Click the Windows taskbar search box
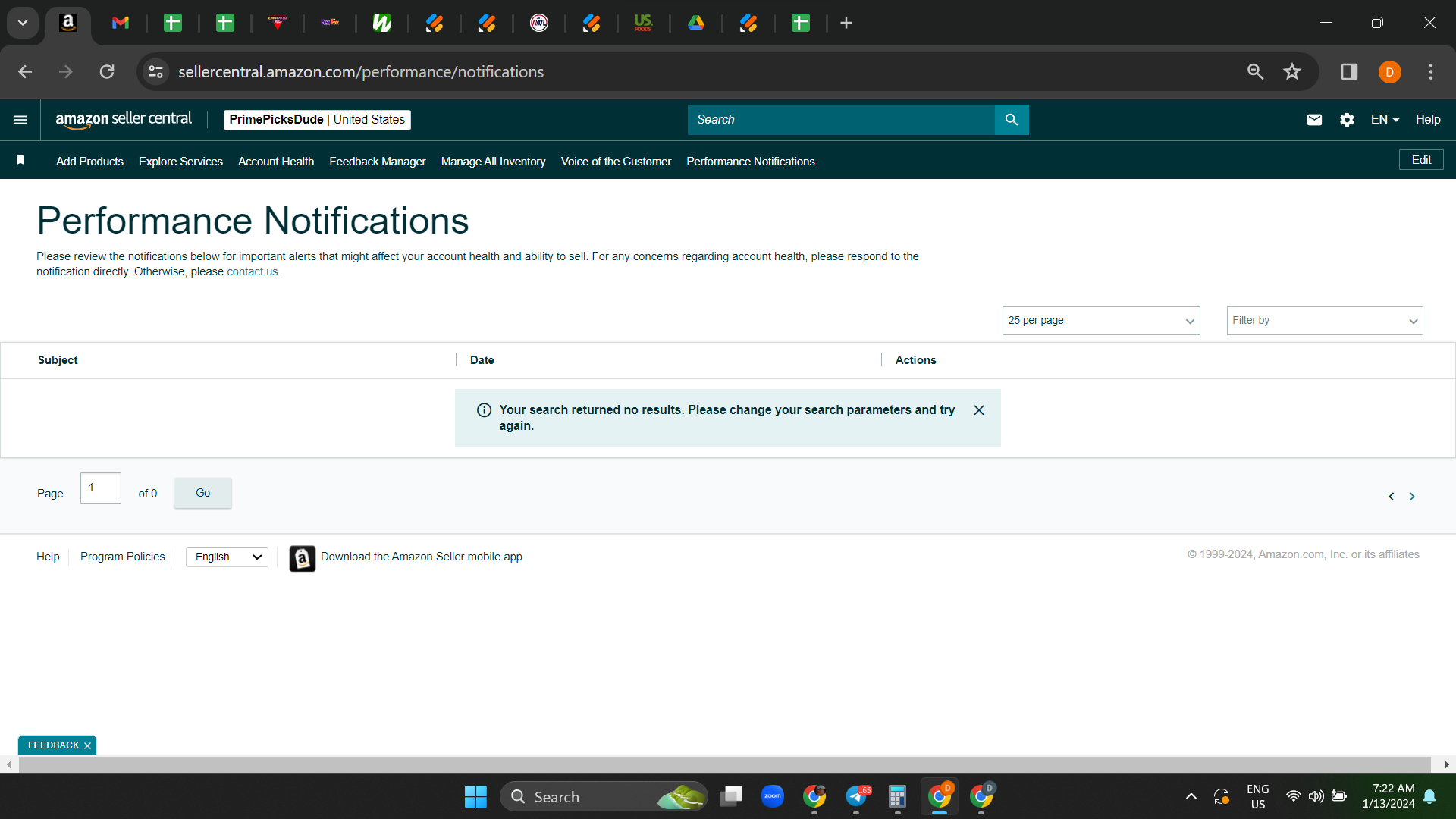 coord(604,797)
